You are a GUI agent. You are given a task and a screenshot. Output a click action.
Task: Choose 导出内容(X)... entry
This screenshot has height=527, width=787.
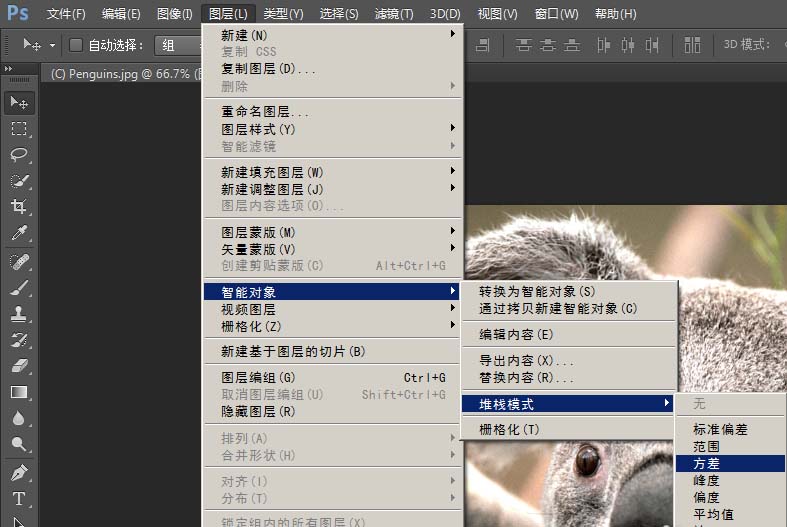click(x=569, y=360)
